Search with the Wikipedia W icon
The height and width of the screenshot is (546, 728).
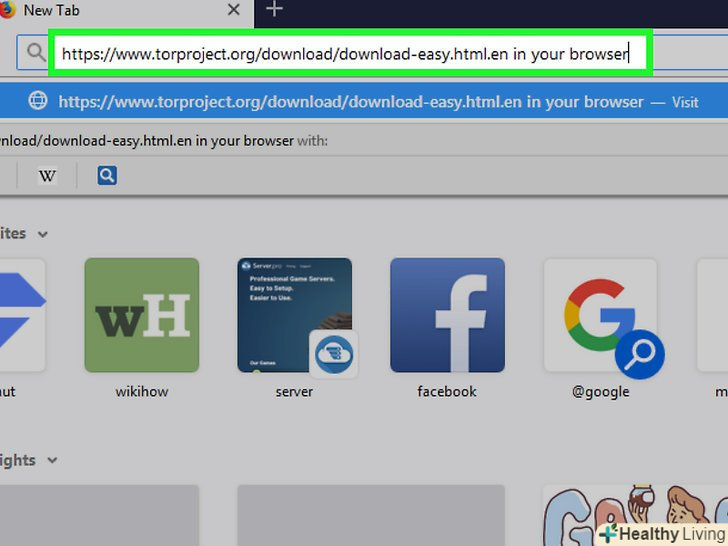click(47, 176)
